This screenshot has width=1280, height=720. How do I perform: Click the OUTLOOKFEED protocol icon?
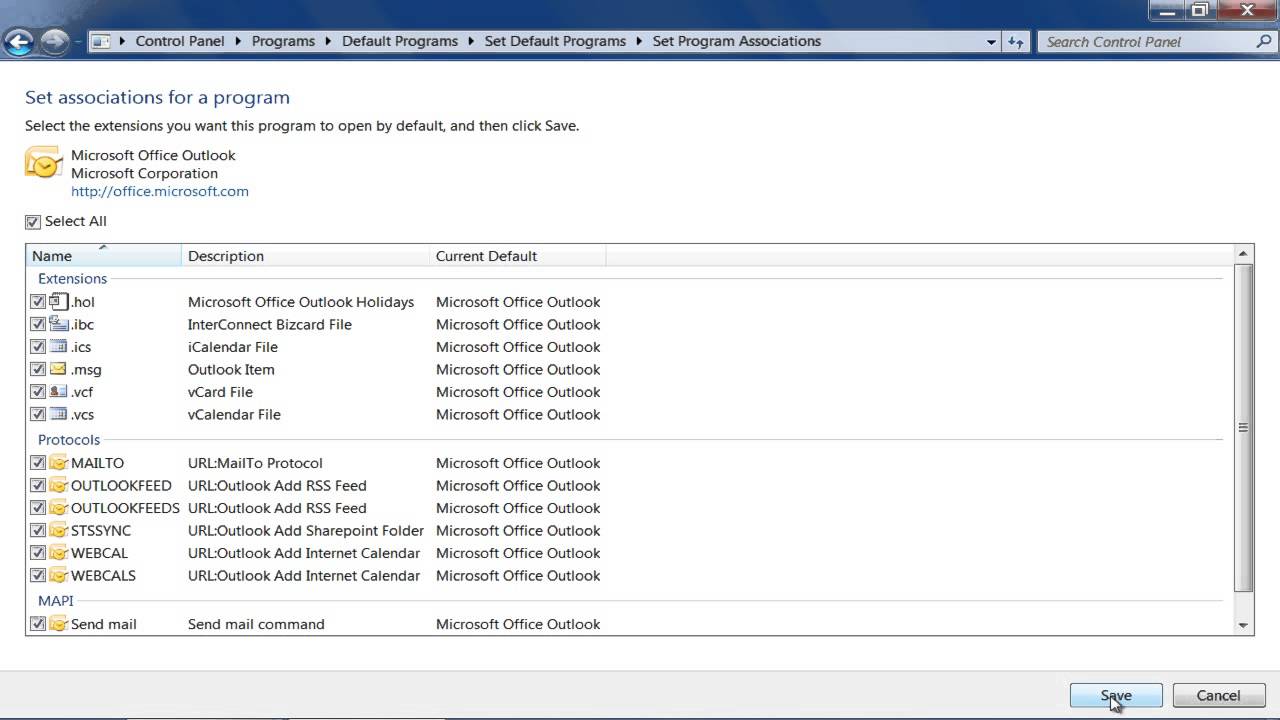click(58, 485)
